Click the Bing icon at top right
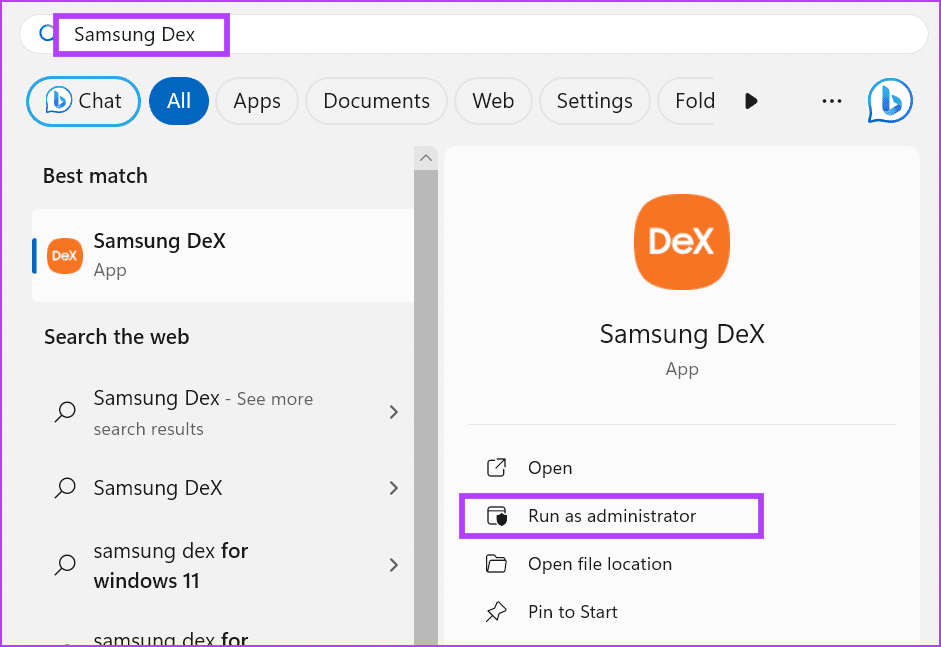 (x=889, y=101)
